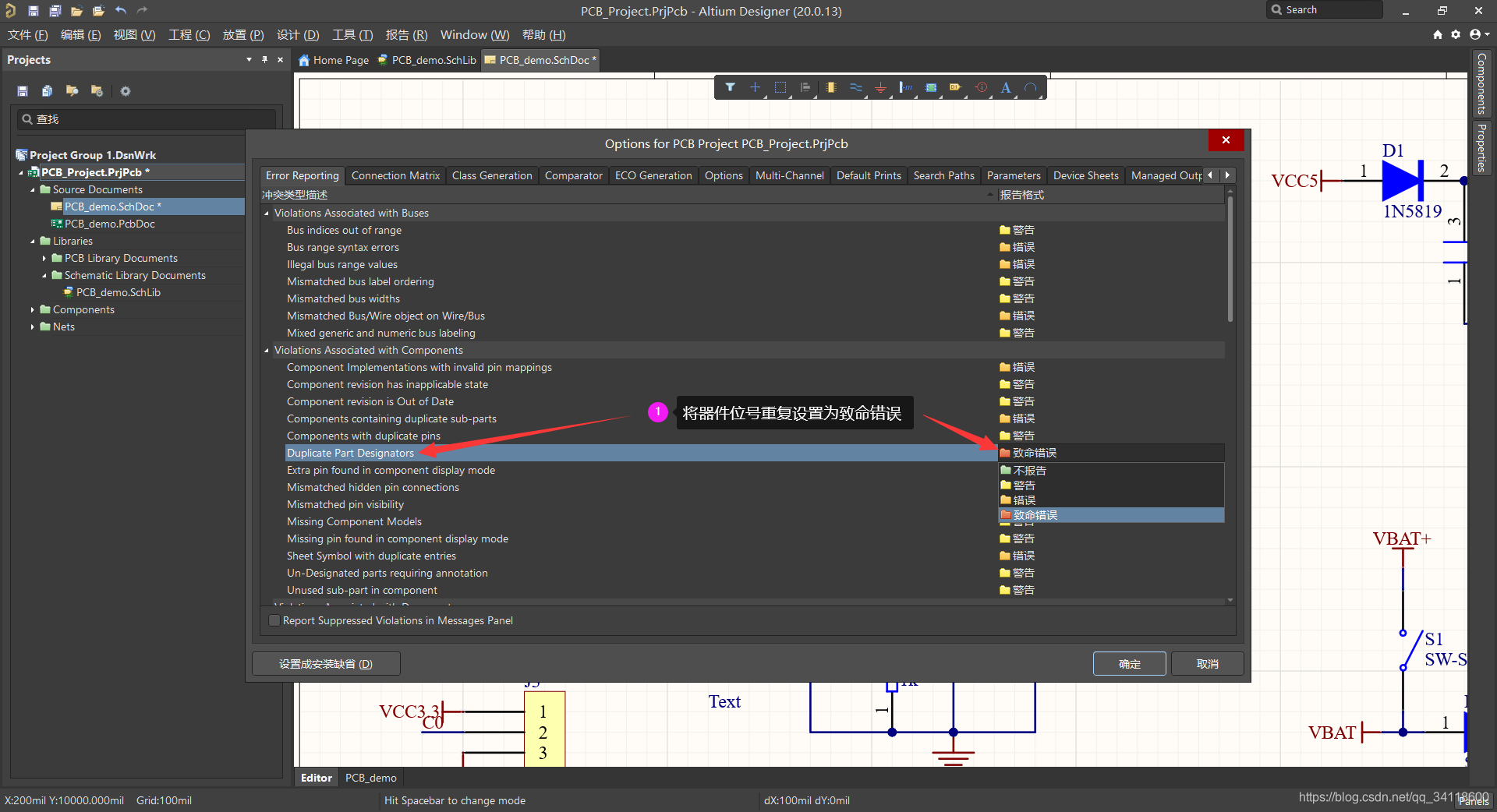1497x812 pixels.
Task: Select the Place Wire tool
Action: click(856, 87)
